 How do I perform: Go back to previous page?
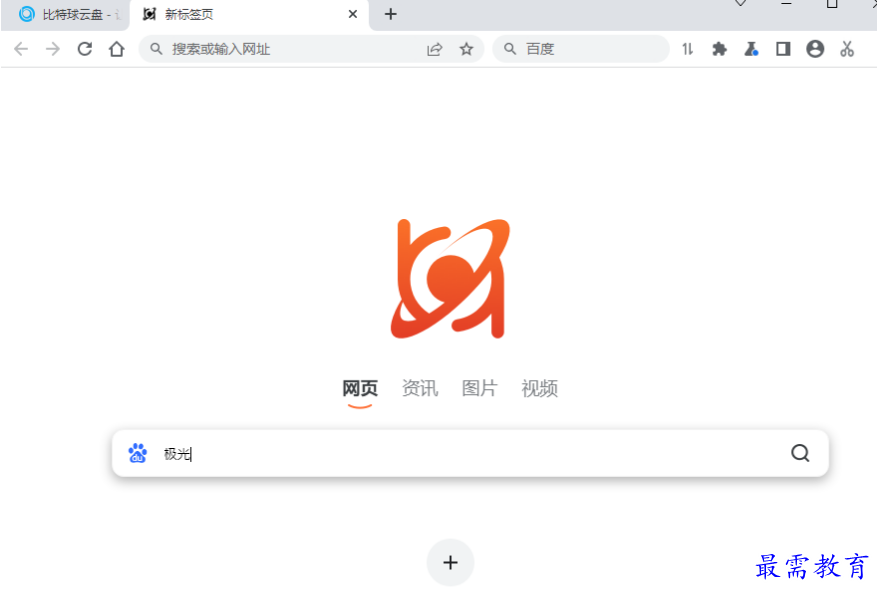[21, 49]
